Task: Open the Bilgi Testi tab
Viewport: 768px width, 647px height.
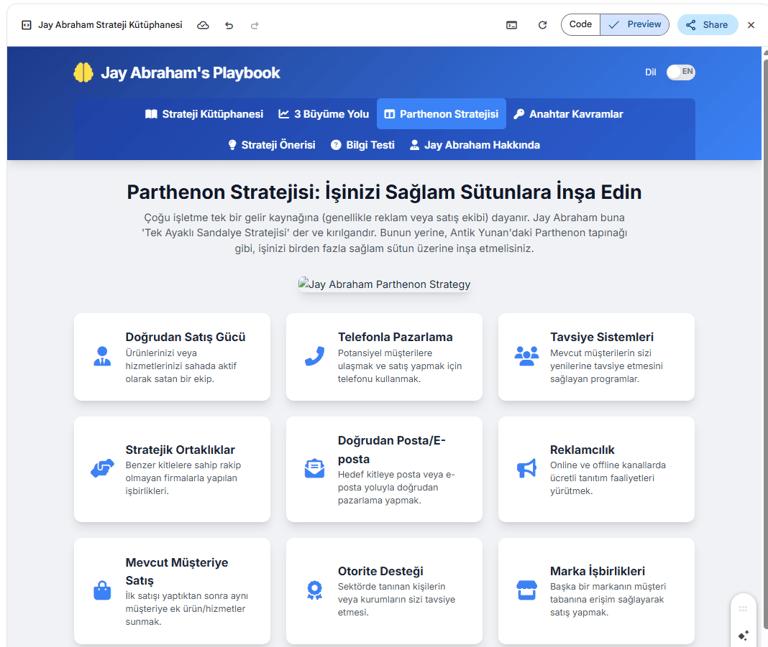Action: pyautogui.click(x=362, y=145)
